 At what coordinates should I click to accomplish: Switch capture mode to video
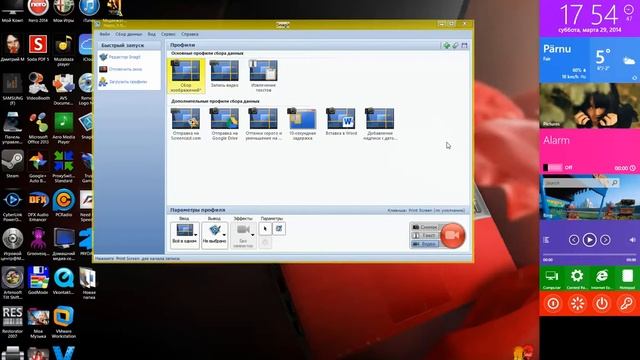[x=424, y=244]
